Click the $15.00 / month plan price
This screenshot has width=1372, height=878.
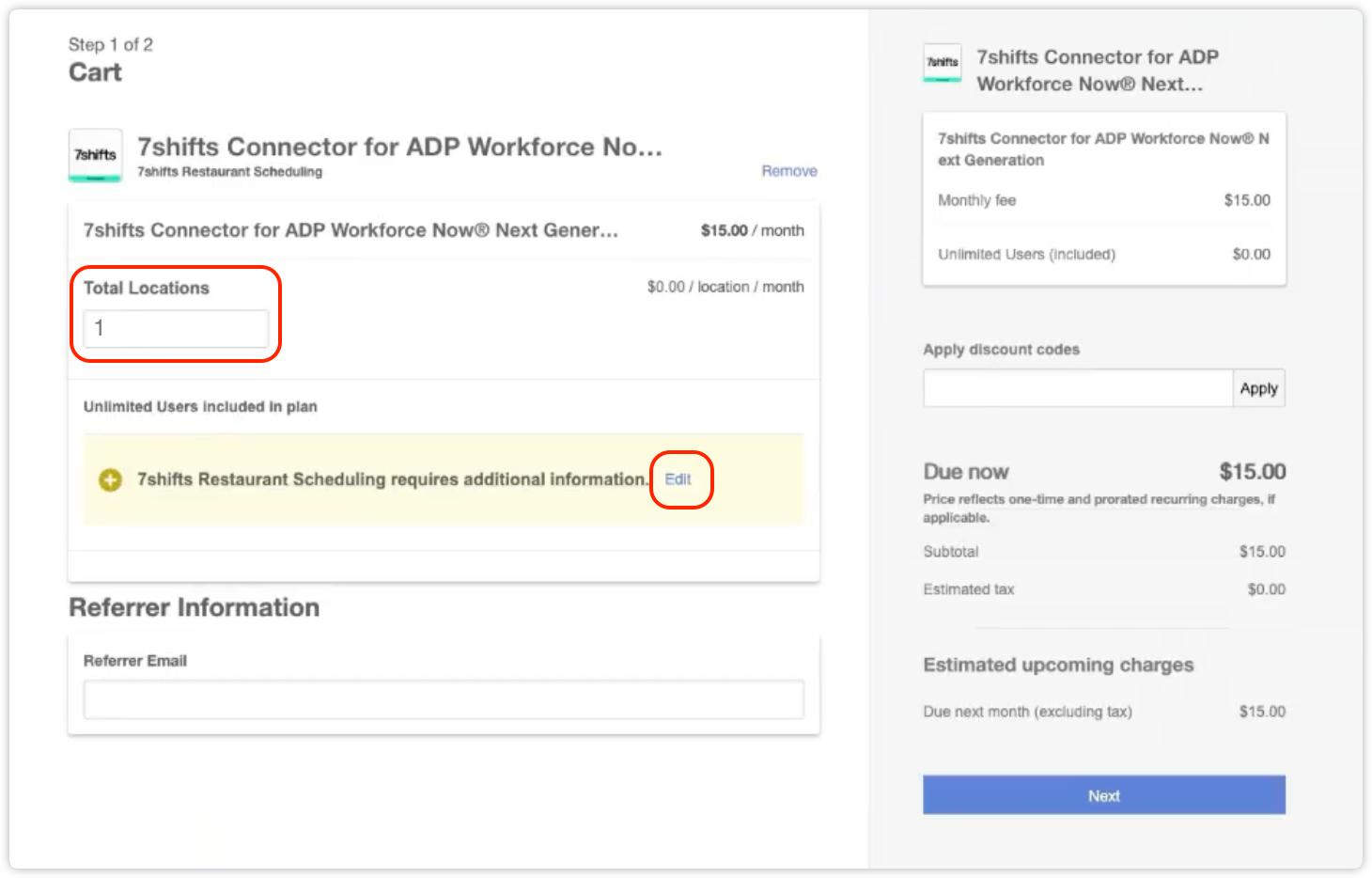click(752, 230)
